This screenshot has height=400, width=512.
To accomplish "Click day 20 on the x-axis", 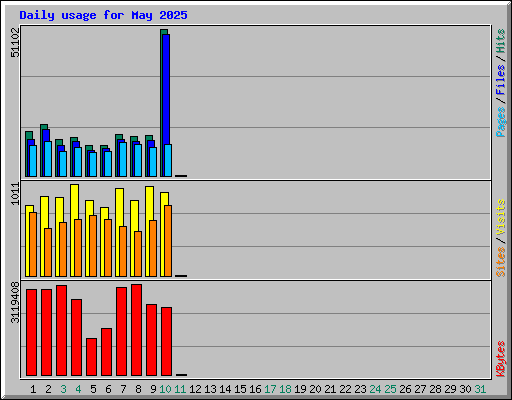I will point(315,389).
